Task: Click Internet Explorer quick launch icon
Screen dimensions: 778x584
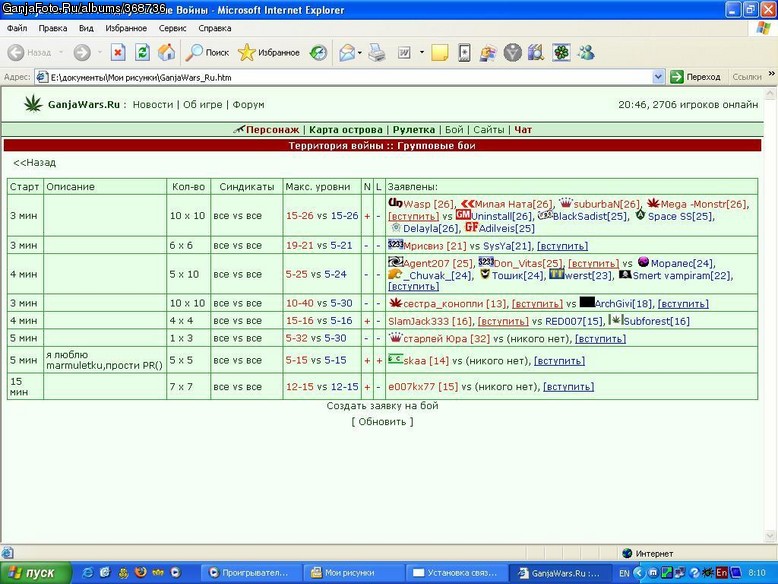Action: [88, 573]
